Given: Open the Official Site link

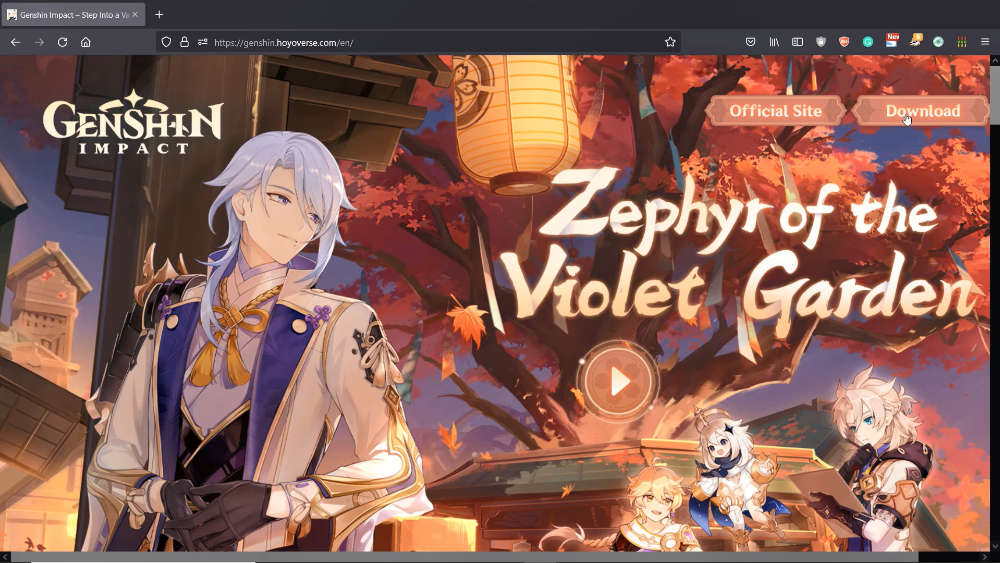Looking at the screenshot, I should (x=775, y=111).
